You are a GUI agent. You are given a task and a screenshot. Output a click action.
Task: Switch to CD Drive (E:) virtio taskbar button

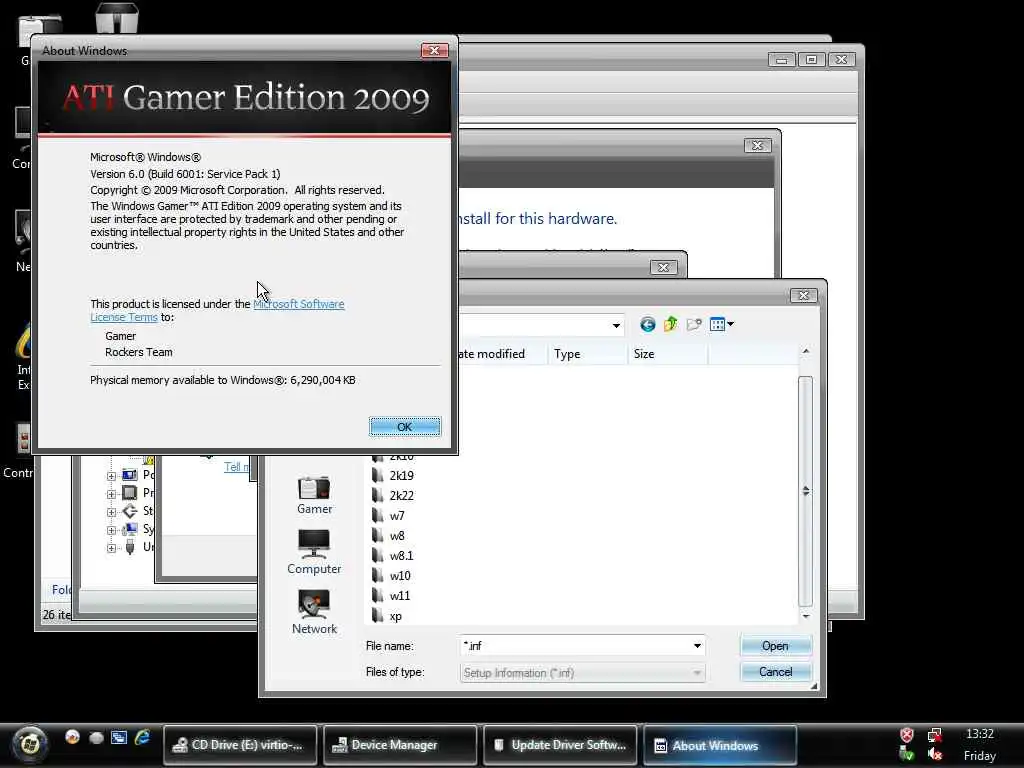[x=240, y=745]
